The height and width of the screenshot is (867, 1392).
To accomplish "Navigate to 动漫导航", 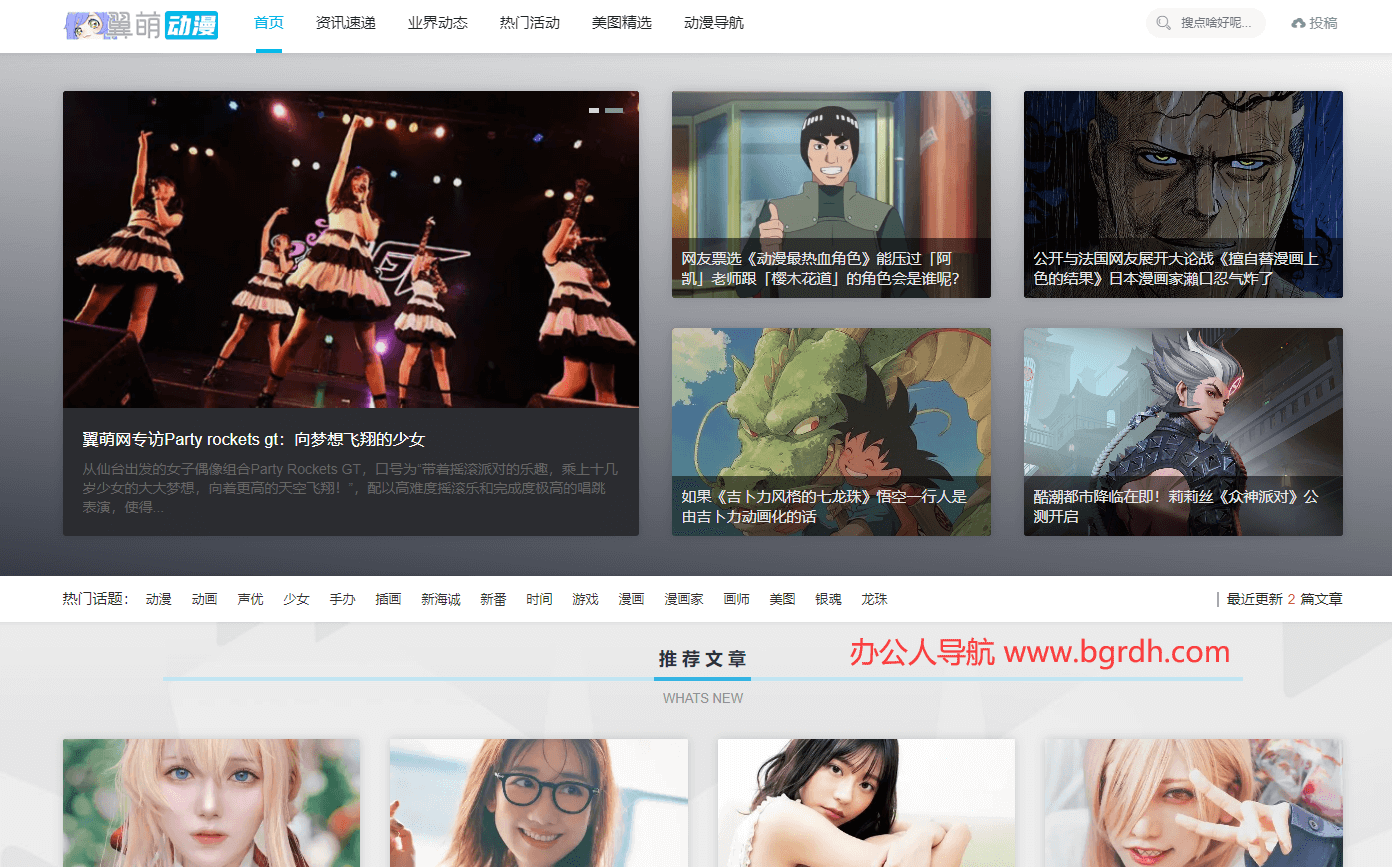I will (x=713, y=21).
